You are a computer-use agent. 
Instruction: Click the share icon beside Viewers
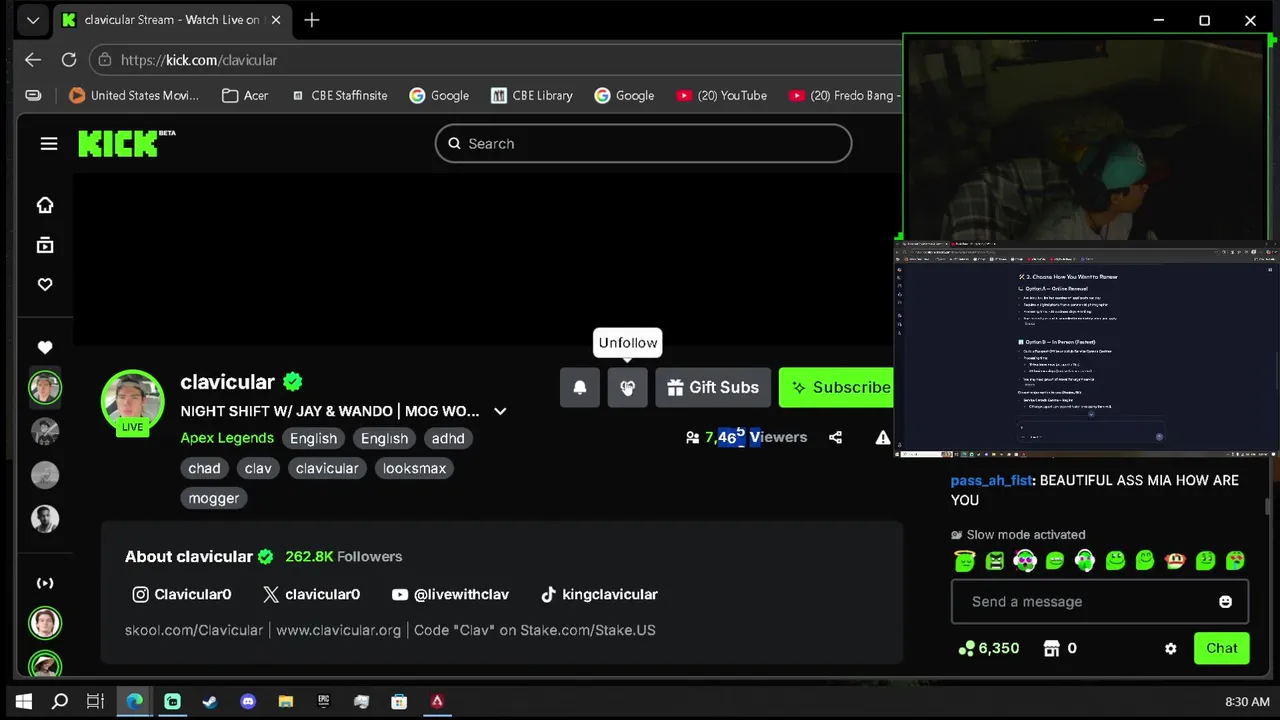[835, 437]
